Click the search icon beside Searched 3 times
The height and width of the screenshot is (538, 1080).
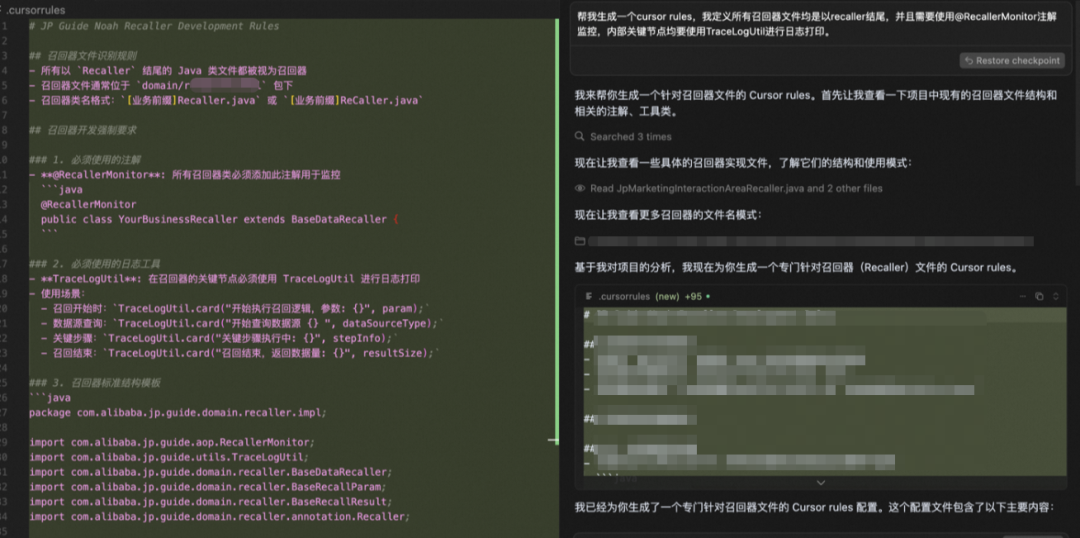click(581, 136)
